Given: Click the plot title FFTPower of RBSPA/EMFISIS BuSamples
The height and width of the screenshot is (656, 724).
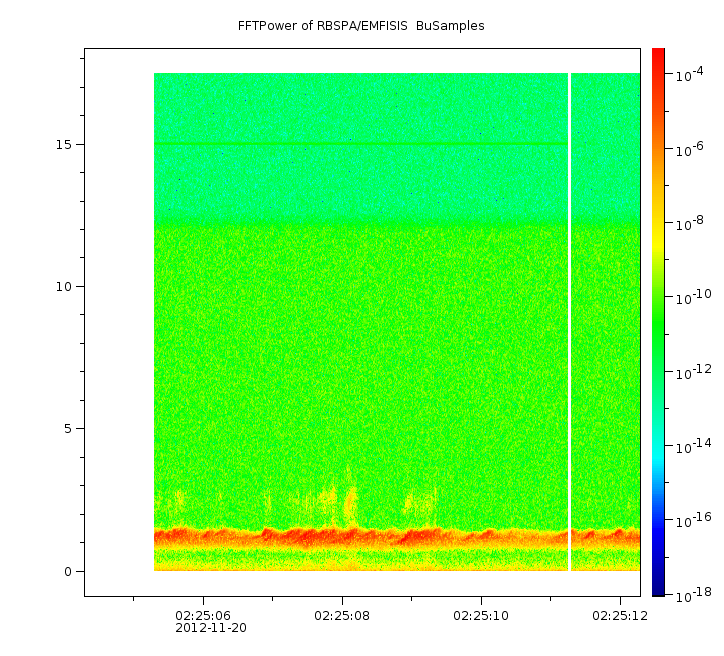Looking at the screenshot, I should (x=361, y=26).
